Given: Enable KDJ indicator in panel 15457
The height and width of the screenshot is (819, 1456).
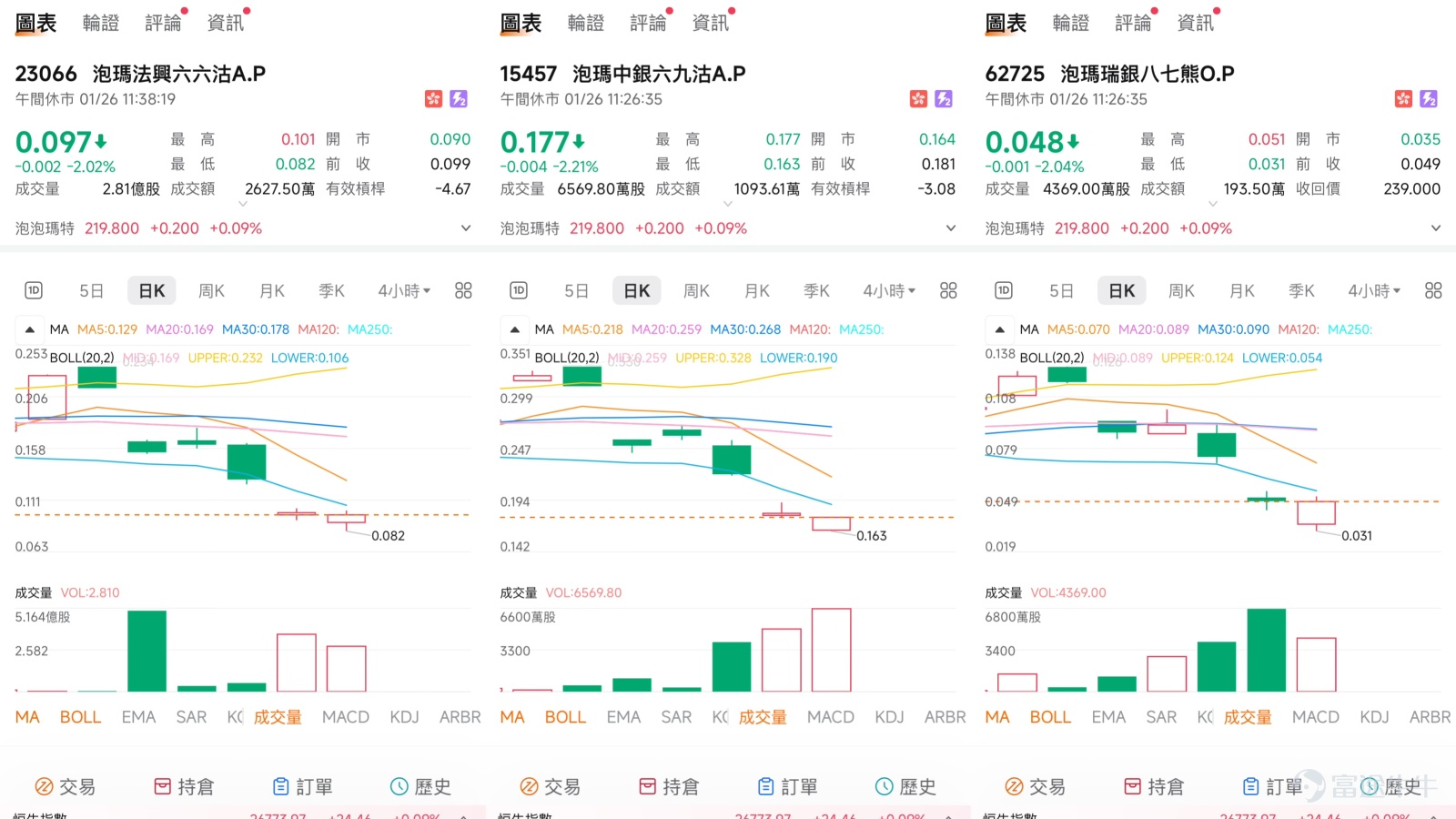Looking at the screenshot, I should click(x=889, y=717).
